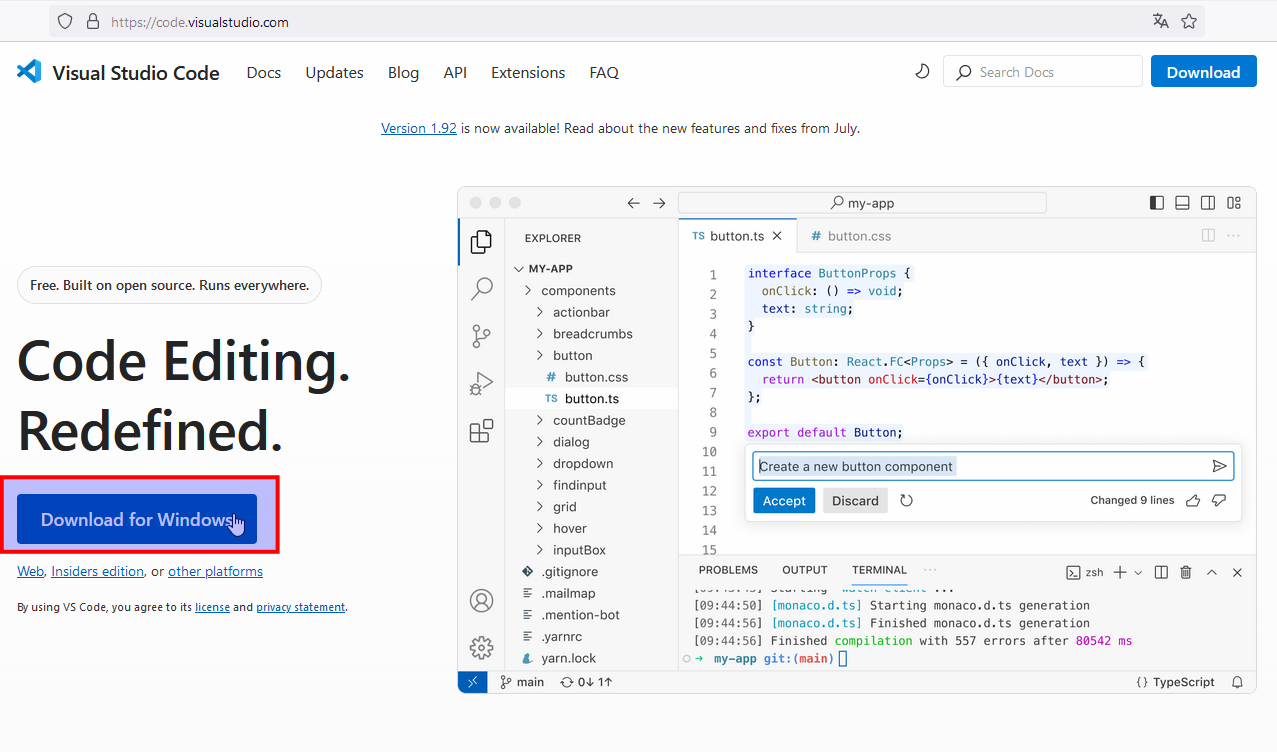Image resolution: width=1277 pixels, height=752 pixels.
Task: Open the Blog menu item
Action: [403, 72]
